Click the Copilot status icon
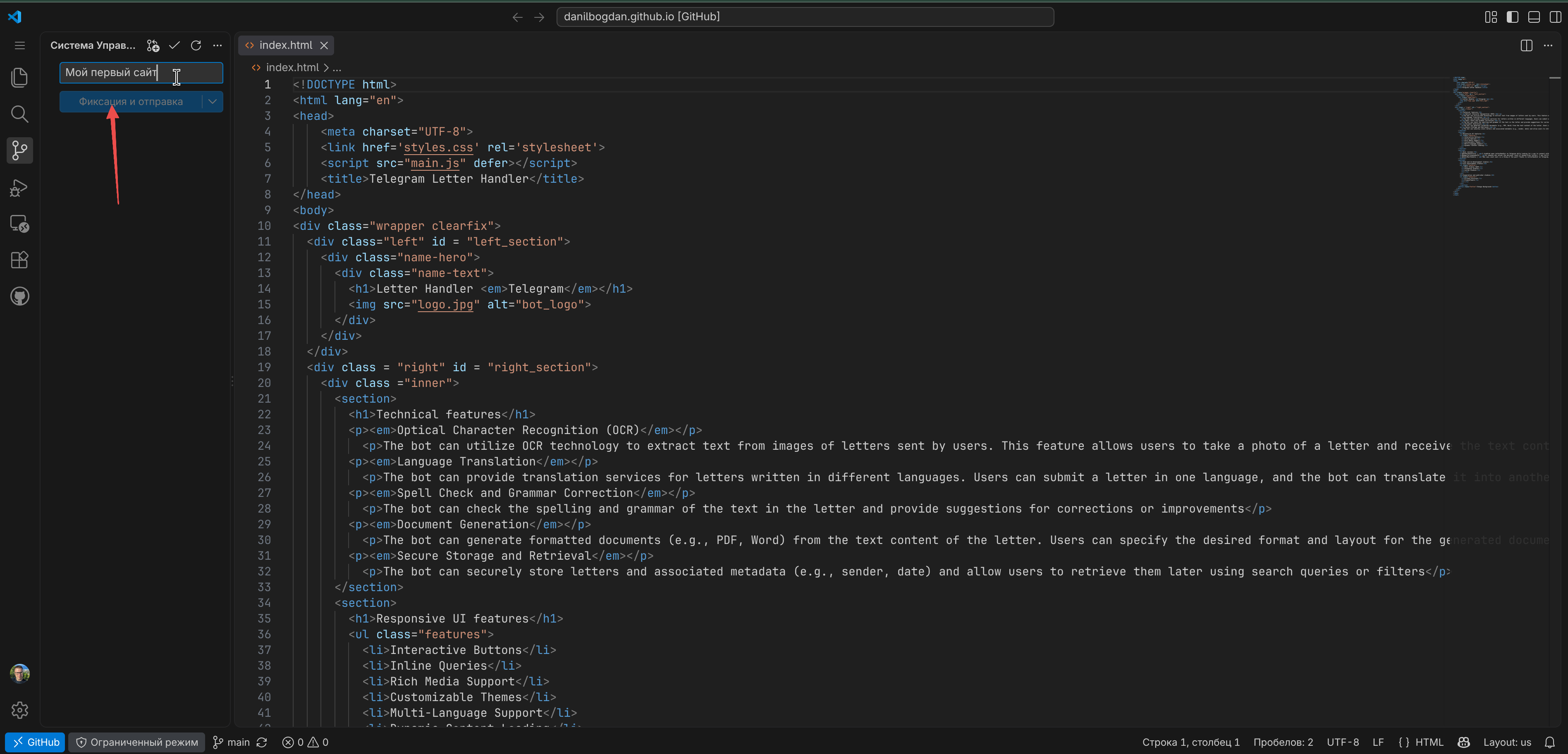 pos(1464,742)
